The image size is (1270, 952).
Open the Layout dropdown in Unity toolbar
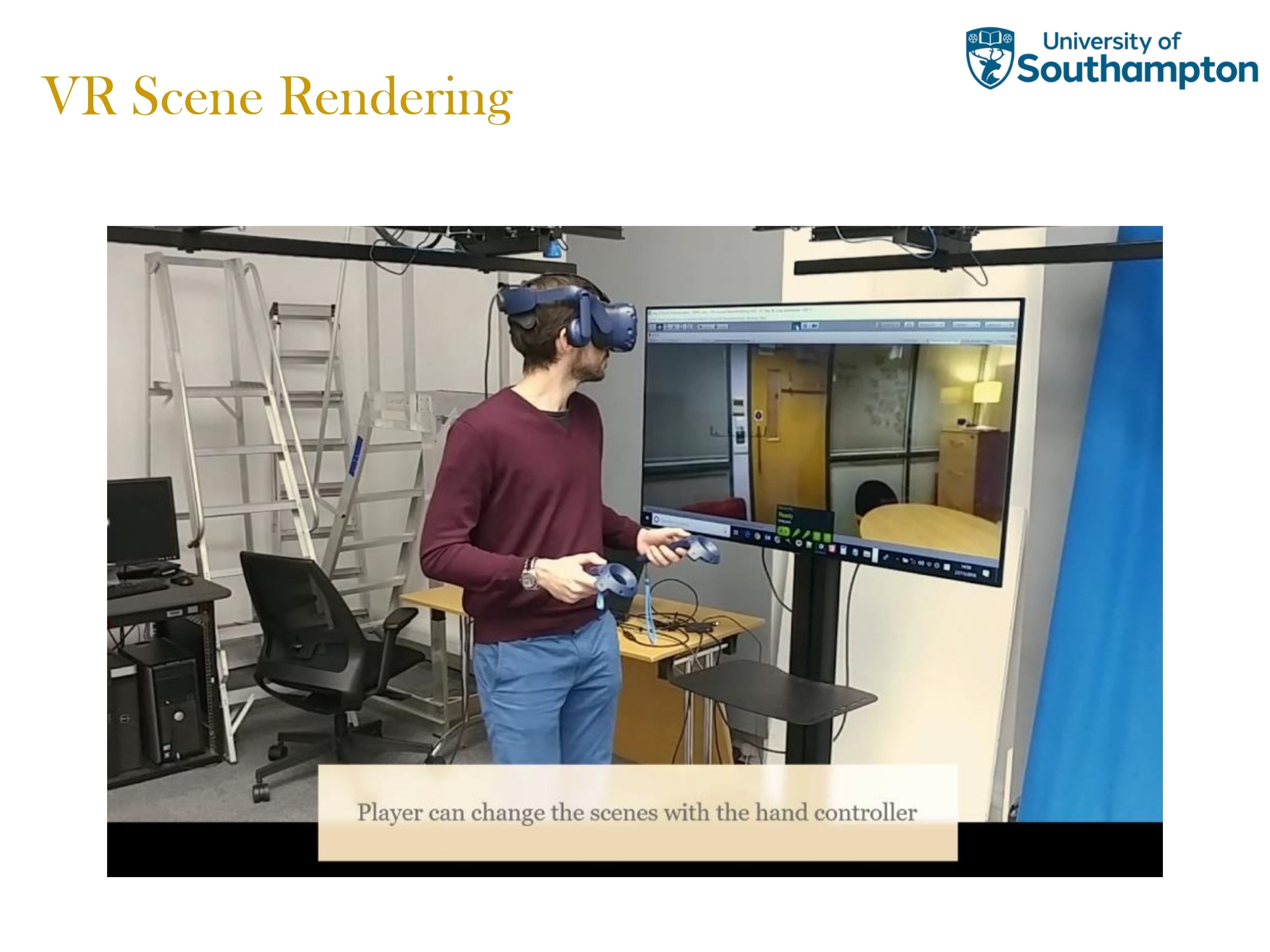pyautogui.click(x=999, y=325)
